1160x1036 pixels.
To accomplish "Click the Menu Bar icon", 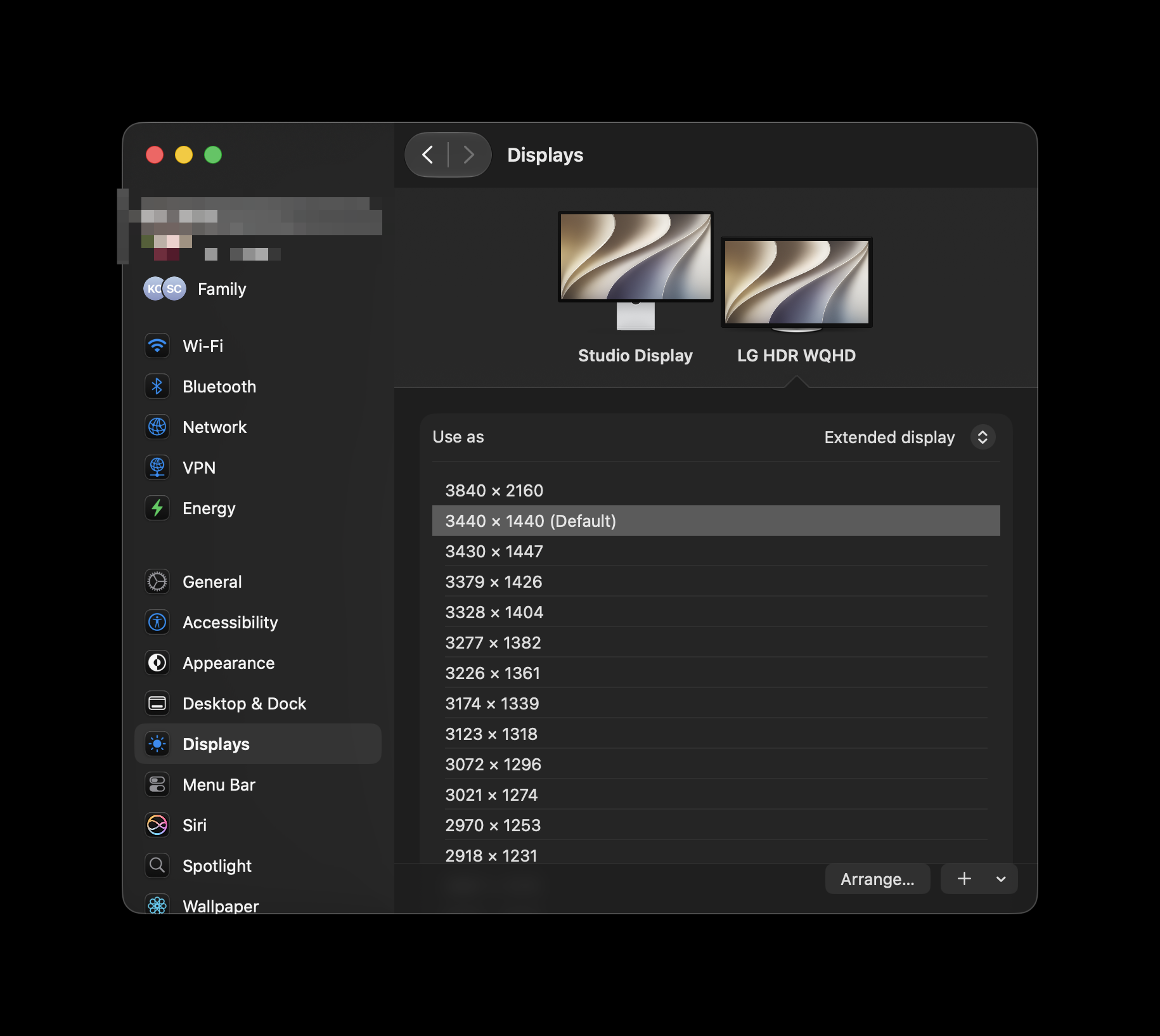I will pyautogui.click(x=157, y=785).
